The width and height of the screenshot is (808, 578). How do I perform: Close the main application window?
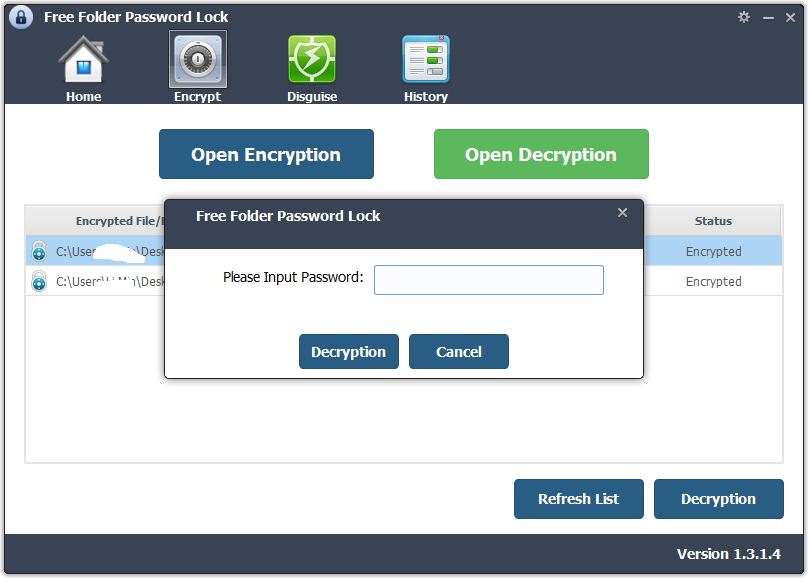790,18
